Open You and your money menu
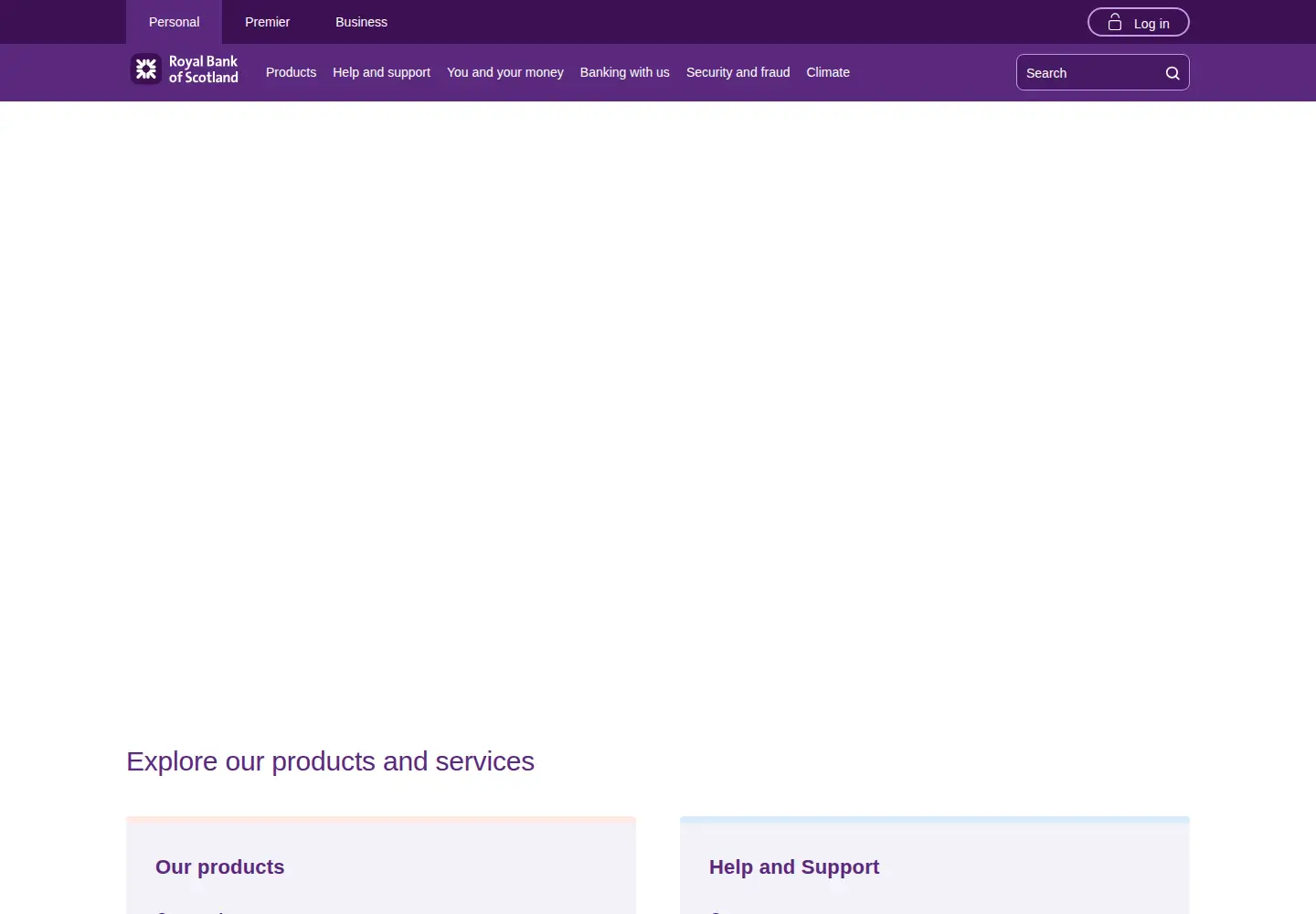Viewport: 1316px width, 914px height. click(x=505, y=72)
